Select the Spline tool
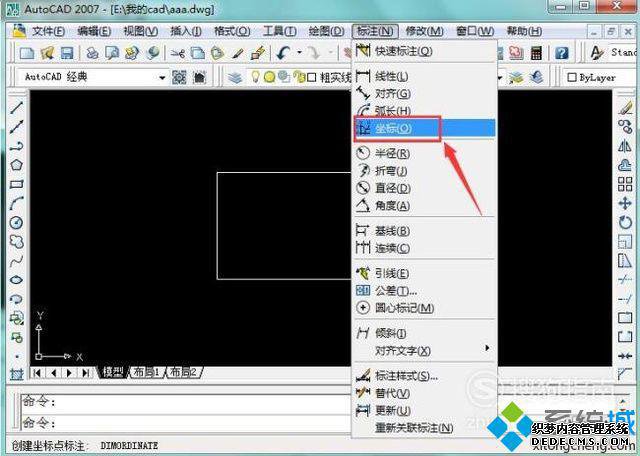This screenshot has width=640, height=456. [16, 261]
